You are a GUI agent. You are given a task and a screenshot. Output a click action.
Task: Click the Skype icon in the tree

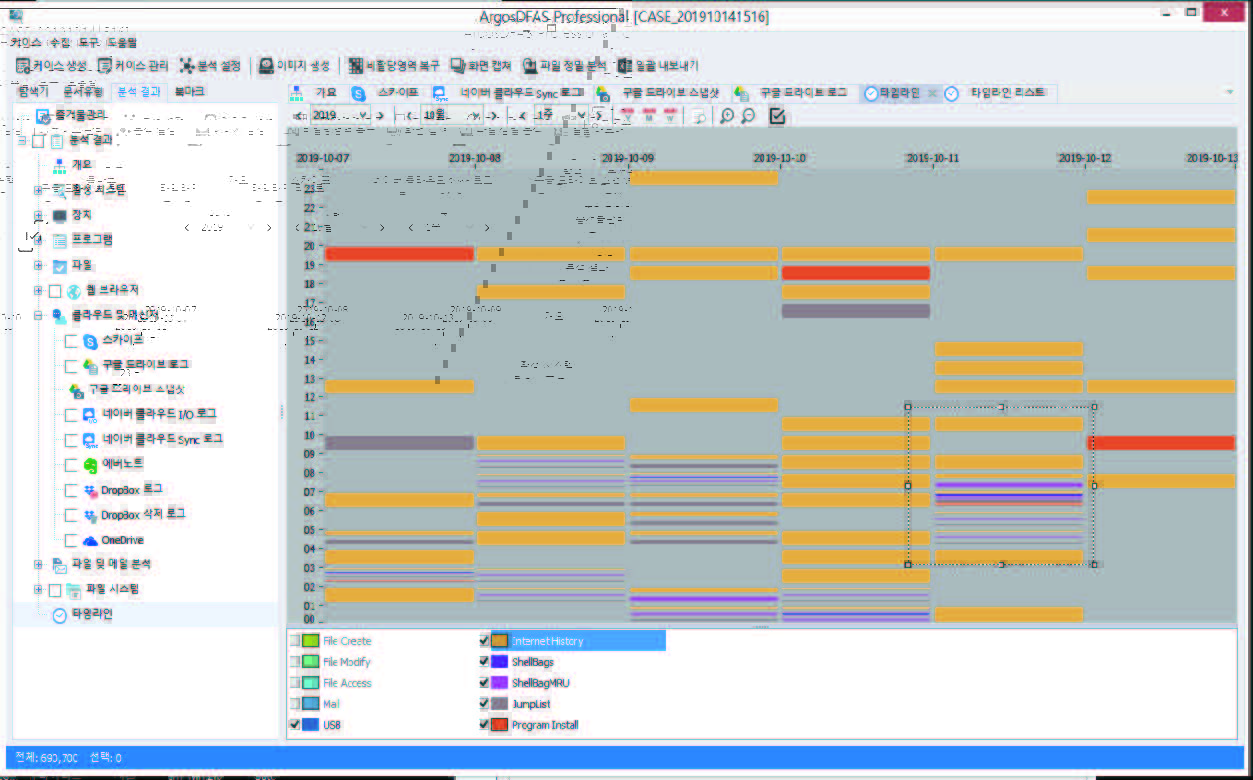tap(90, 340)
